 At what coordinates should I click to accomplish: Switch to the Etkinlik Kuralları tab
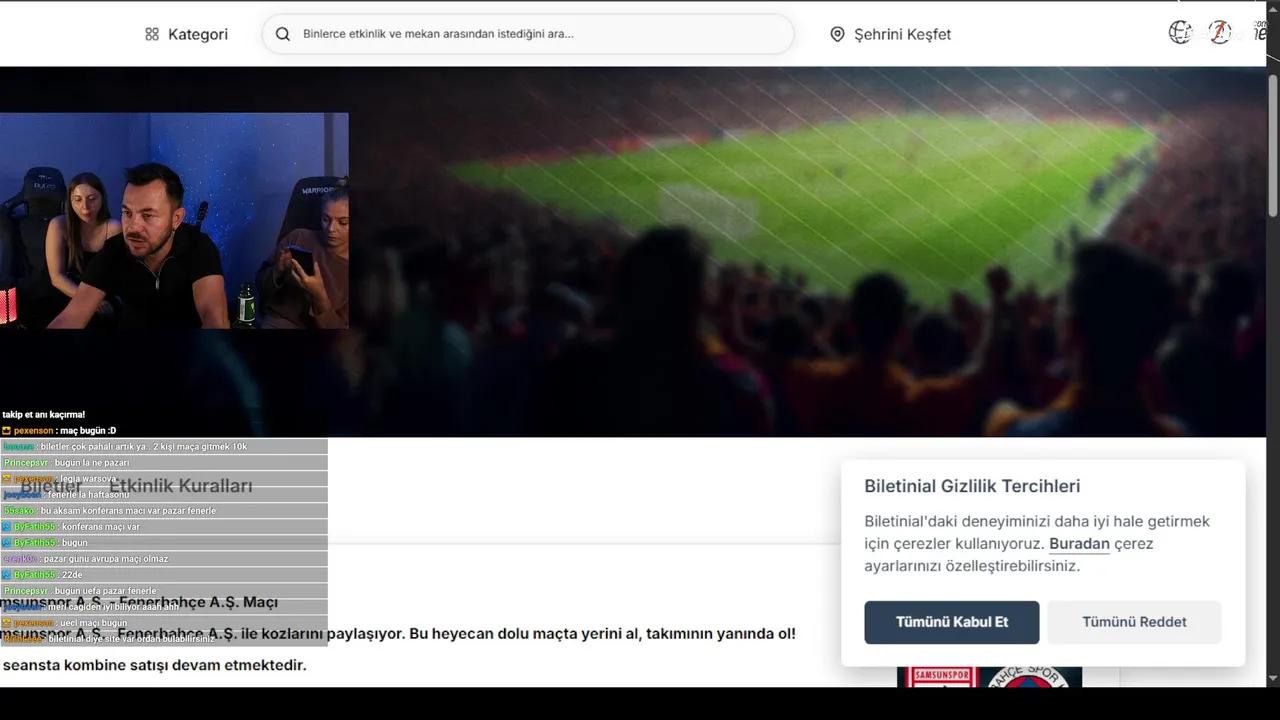pyautogui.click(x=181, y=486)
